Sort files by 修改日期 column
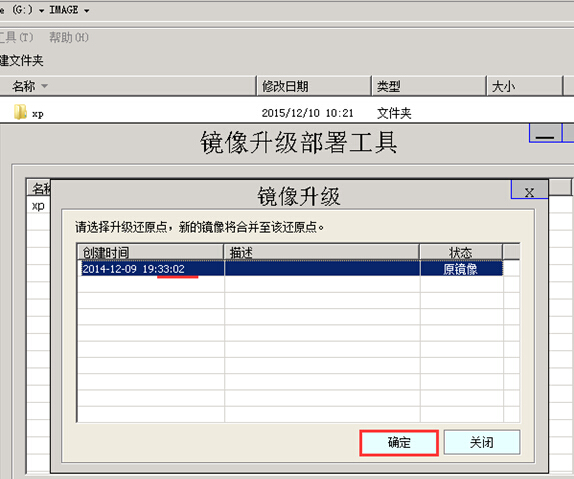Image resolution: width=574 pixels, height=479 pixels. 313,86
